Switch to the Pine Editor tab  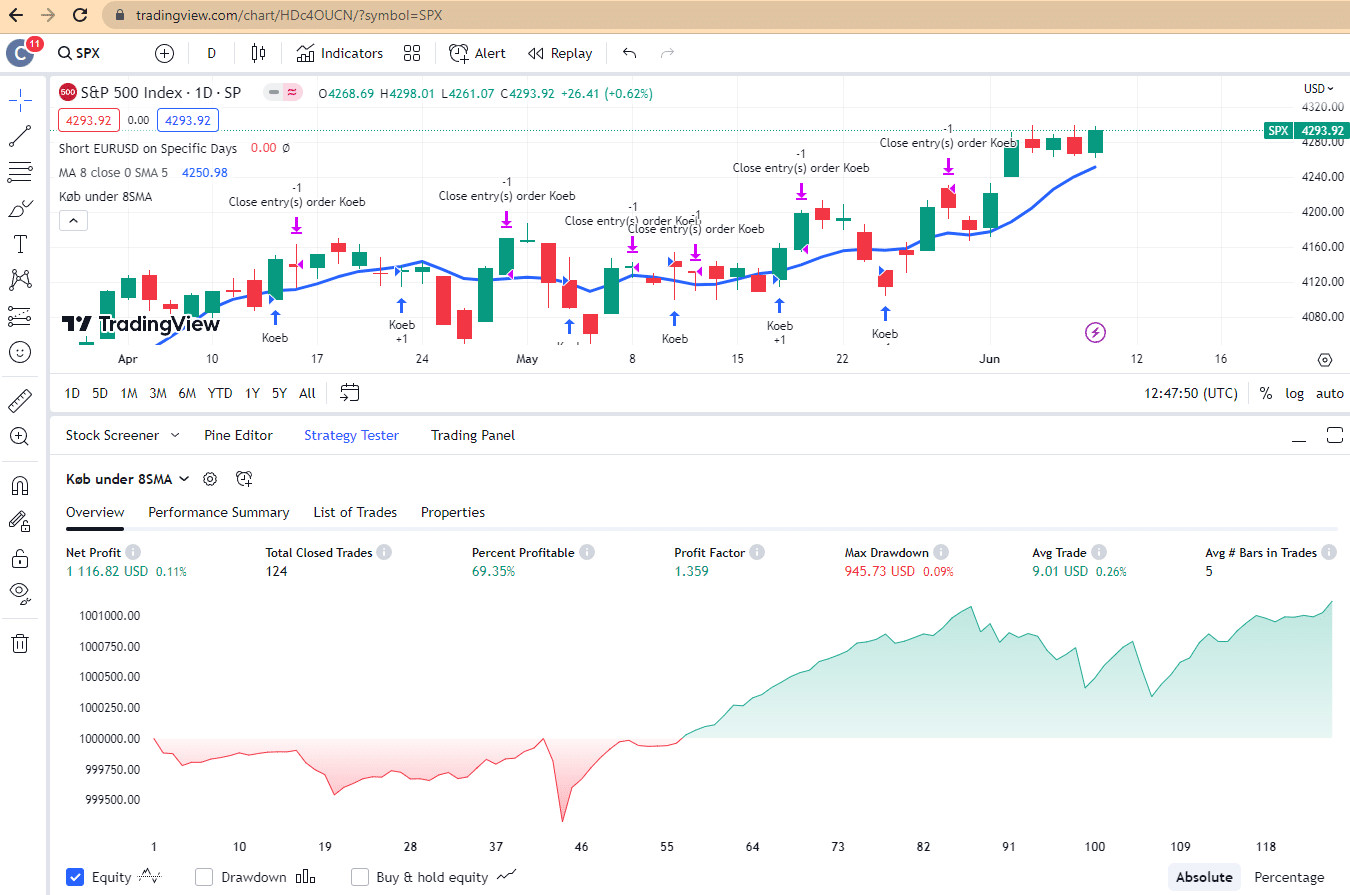click(238, 435)
